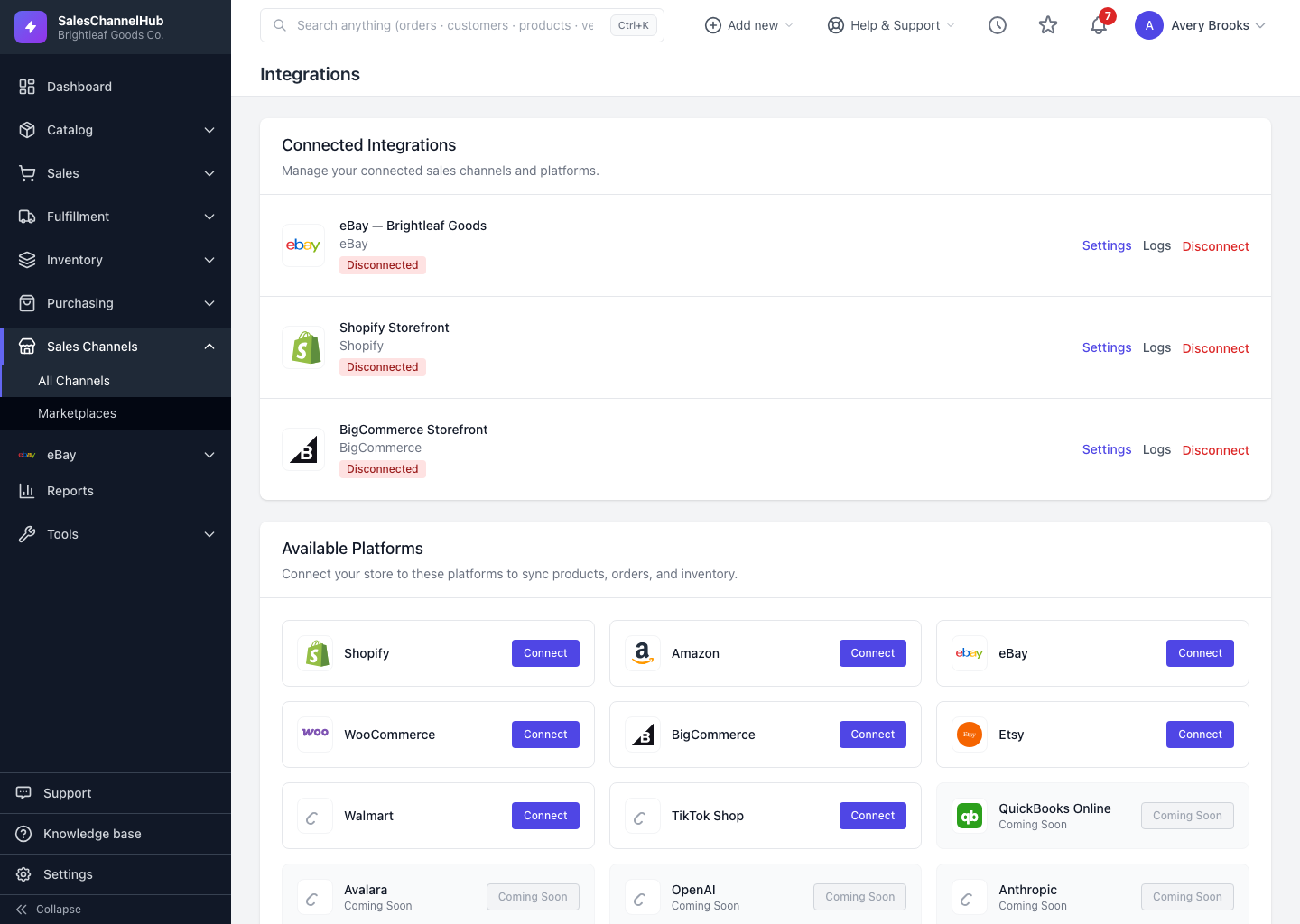Click the Ctrl+K shortcut badge
1300x924 pixels.
634,25
